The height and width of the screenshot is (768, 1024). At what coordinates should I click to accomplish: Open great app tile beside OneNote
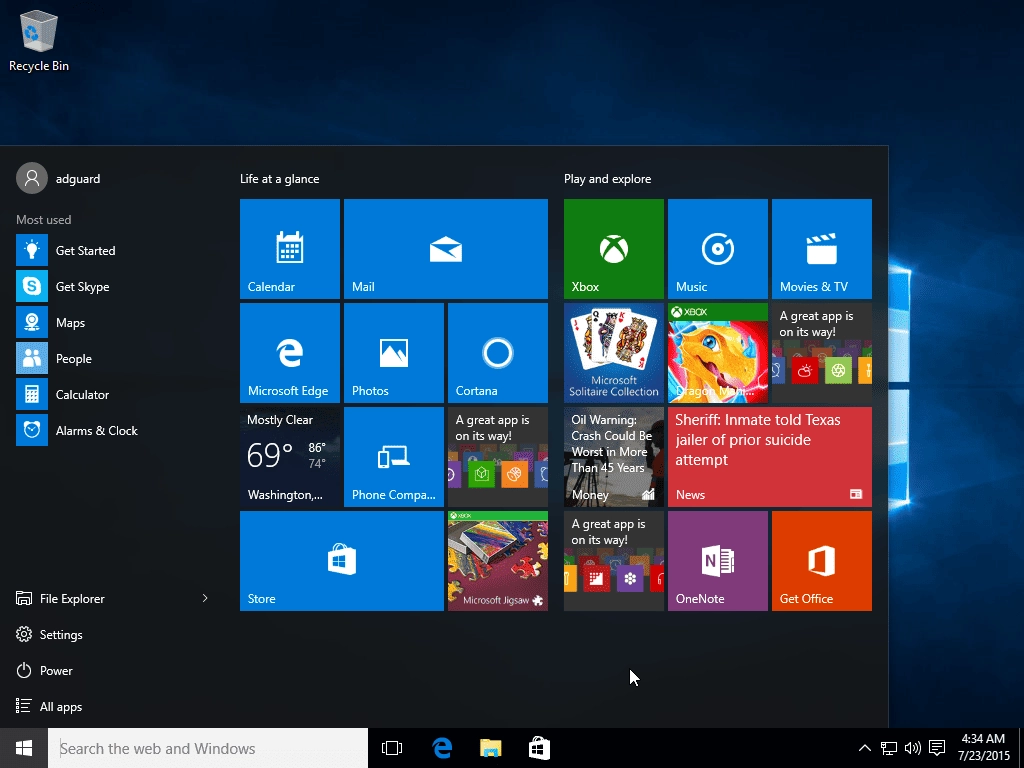614,561
